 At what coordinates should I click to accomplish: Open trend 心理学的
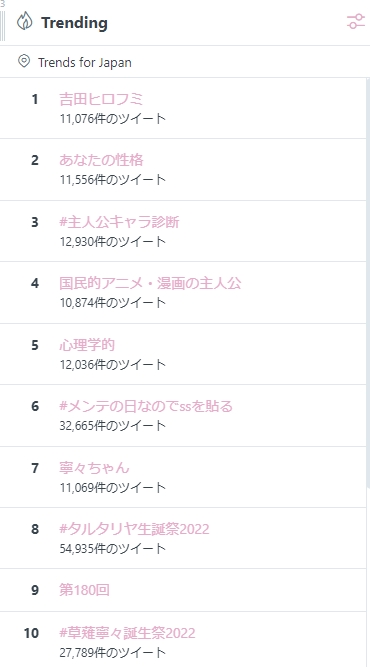87,345
